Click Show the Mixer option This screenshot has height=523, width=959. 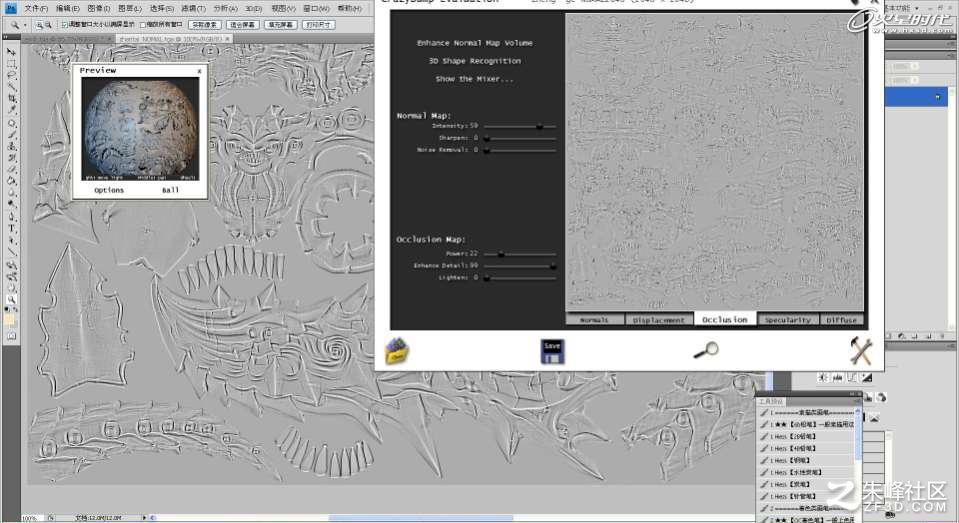(x=475, y=79)
